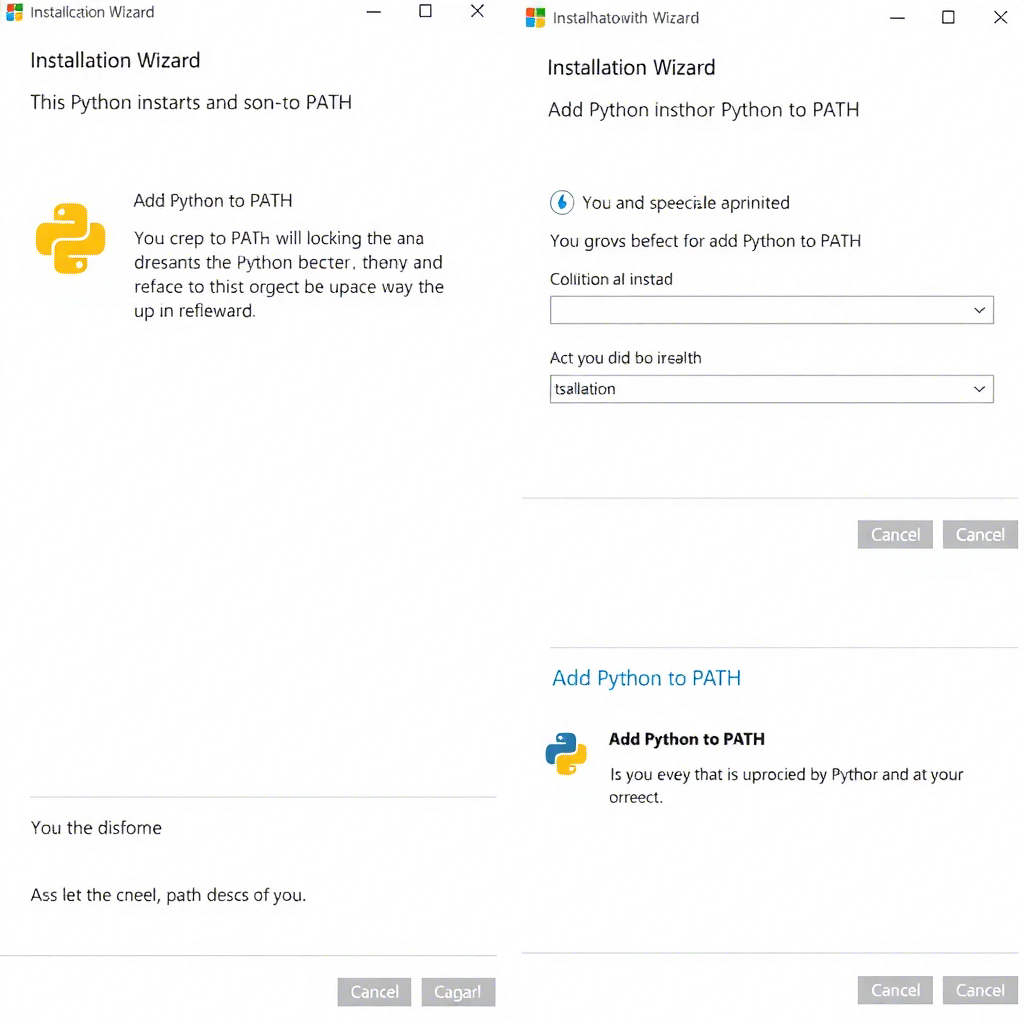Screen dimensions: 1024x1024
Task: Click the Windows logo in 'Instalhatowith Wizard' title bar
Action: point(535,18)
